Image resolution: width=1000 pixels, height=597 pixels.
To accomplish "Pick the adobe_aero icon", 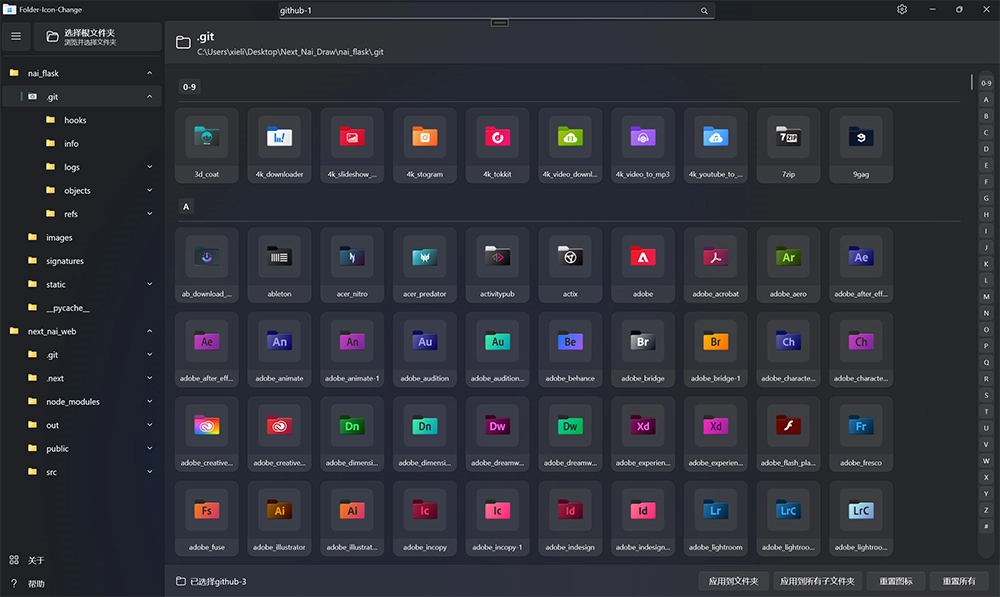I will pyautogui.click(x=788, y=265).
